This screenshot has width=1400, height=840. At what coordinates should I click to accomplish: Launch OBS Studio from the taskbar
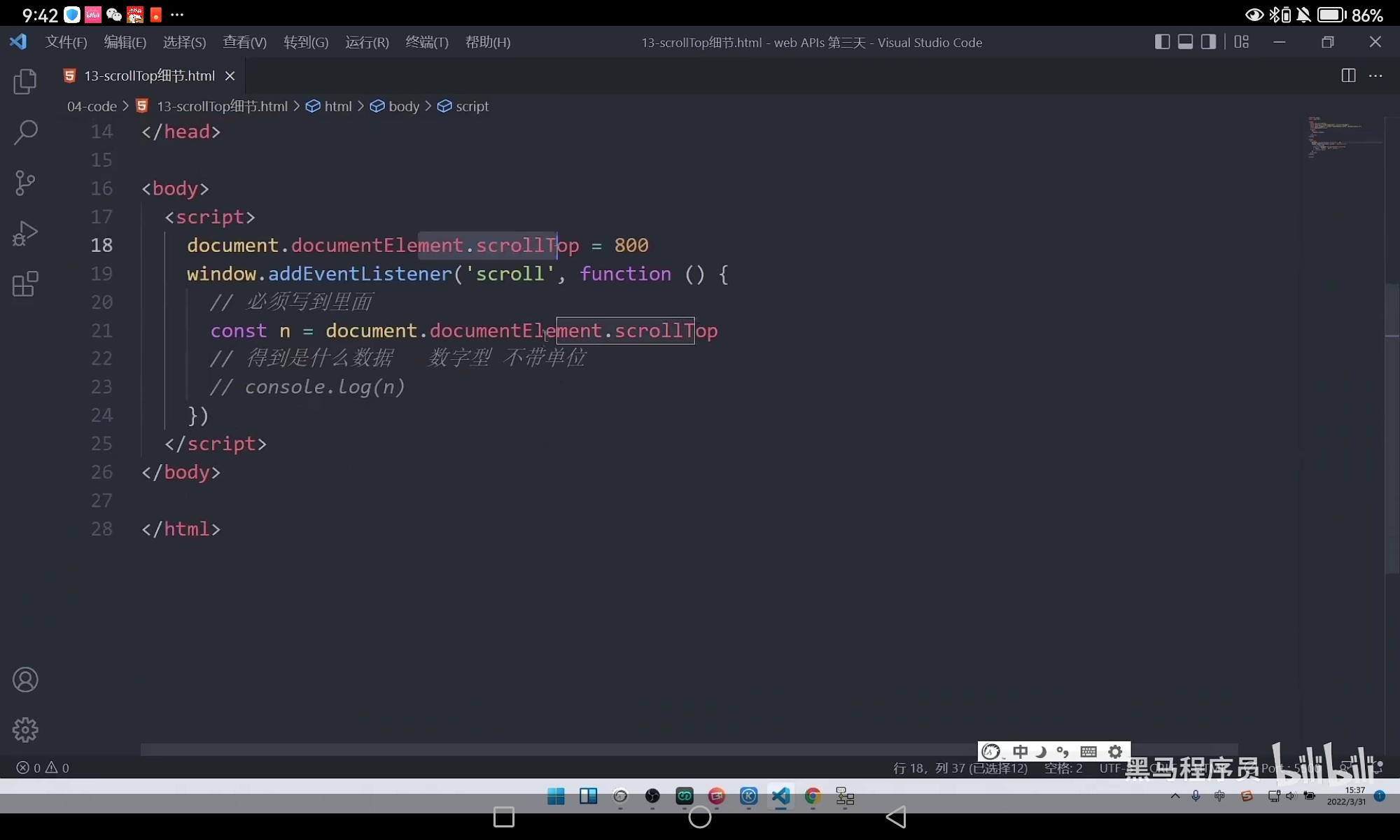coord(652,797)
